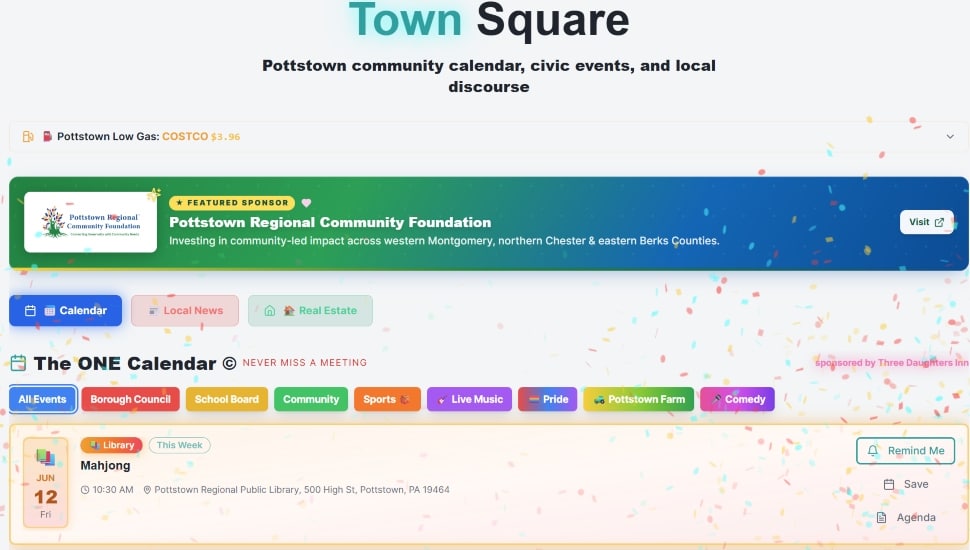Open the Pottstown Regional Community Foundation logo
The height and width of the screenshot is (550, 970).
click(90, 222)
